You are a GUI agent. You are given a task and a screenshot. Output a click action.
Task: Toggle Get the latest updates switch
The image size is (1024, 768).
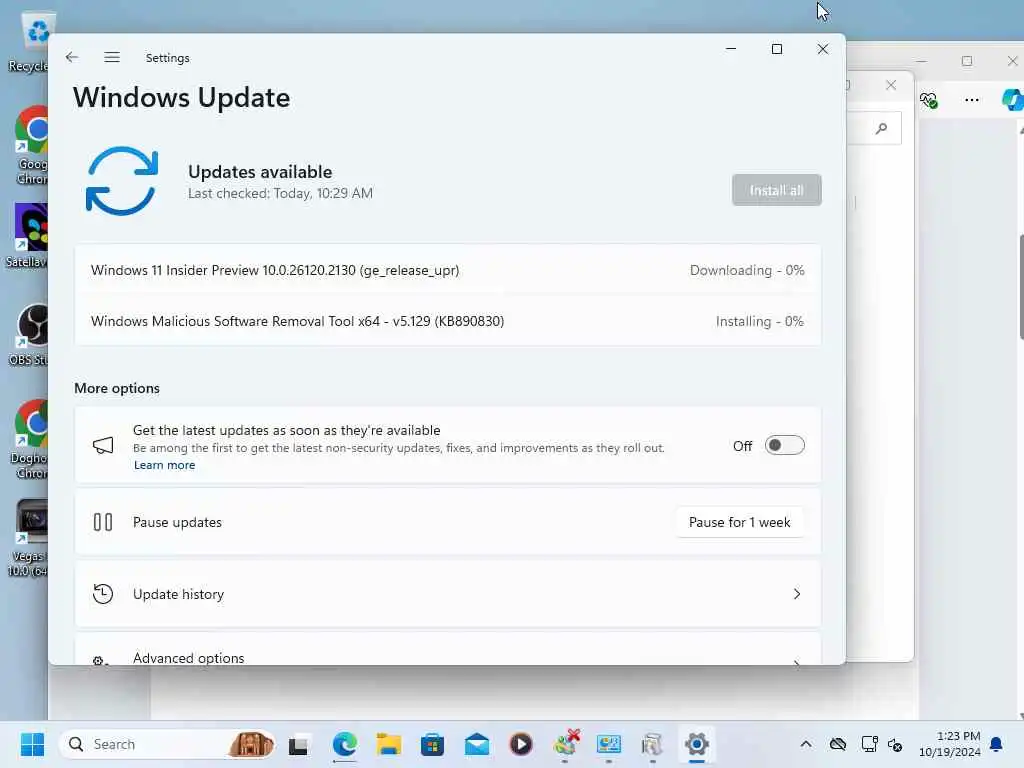[784, 445]
